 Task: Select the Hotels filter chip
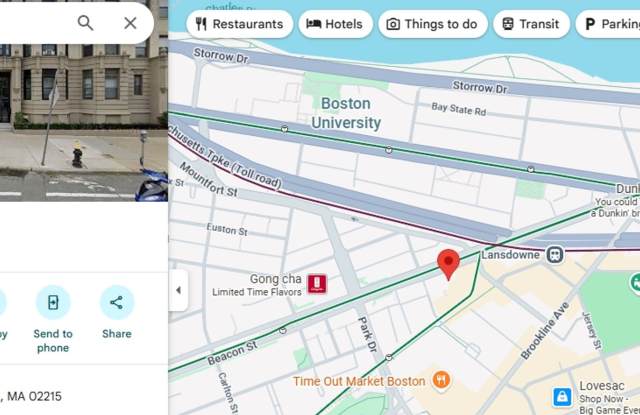point(335,24)
